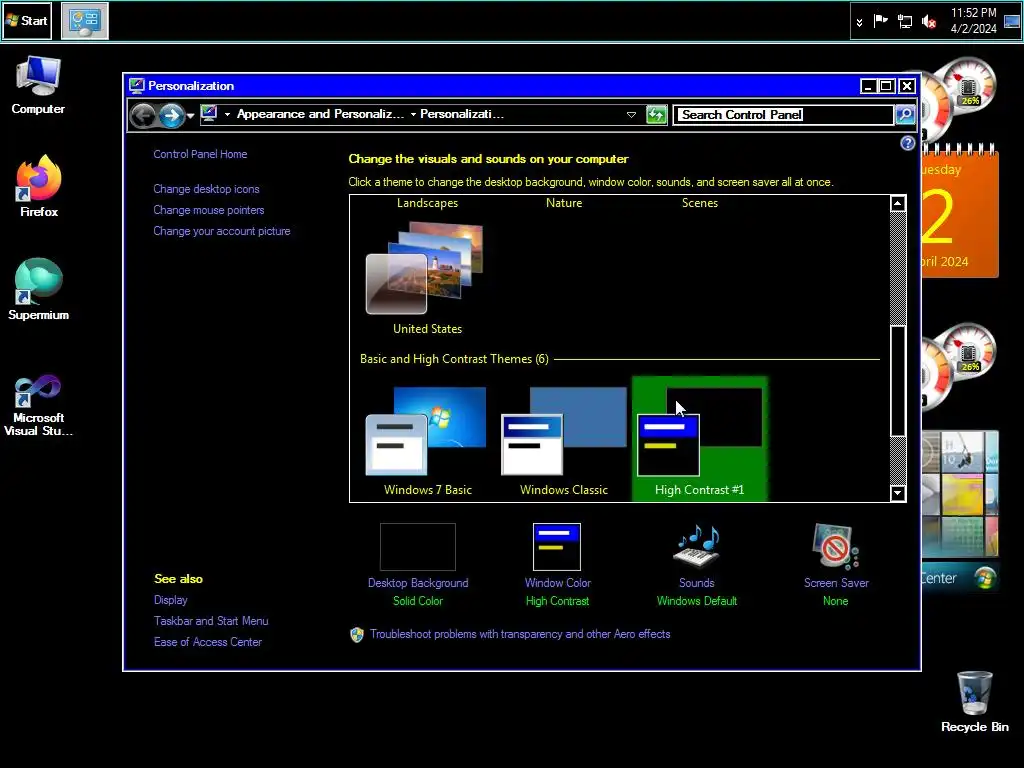The height and width of the screenshot is (768, 1024).
Task: Open Ease of Access Center link
Action: 208,642
